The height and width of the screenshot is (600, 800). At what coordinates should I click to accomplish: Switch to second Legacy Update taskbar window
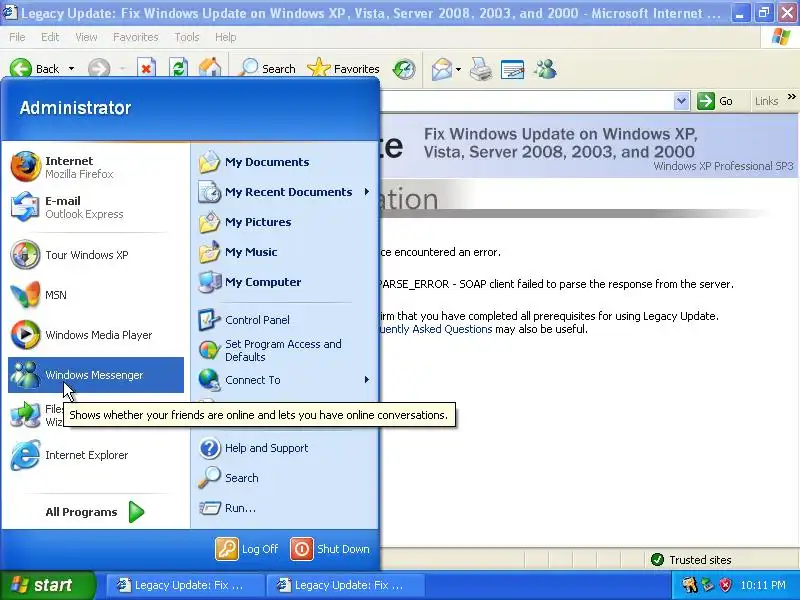tap(345, 585)
